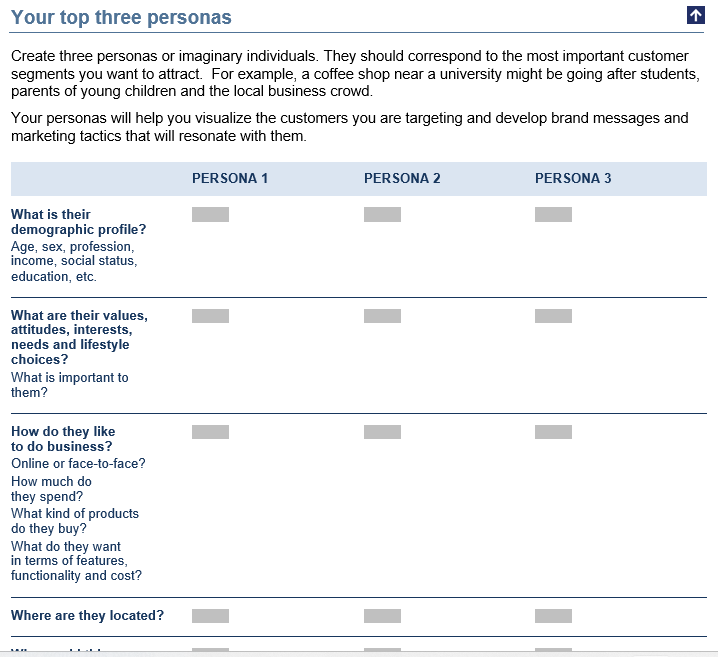Click the 'Your top three personas' heading

tap(121, 18)
